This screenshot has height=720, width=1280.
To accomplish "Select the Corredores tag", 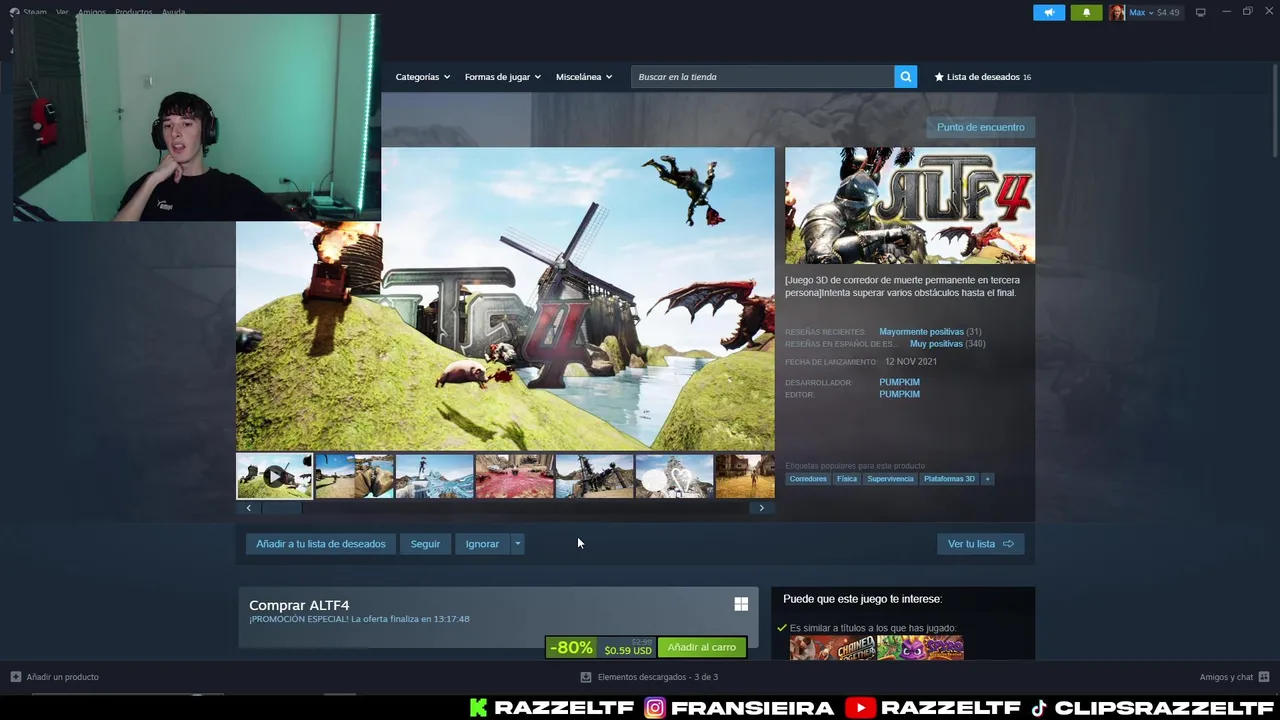I will (x=808, y=479).
